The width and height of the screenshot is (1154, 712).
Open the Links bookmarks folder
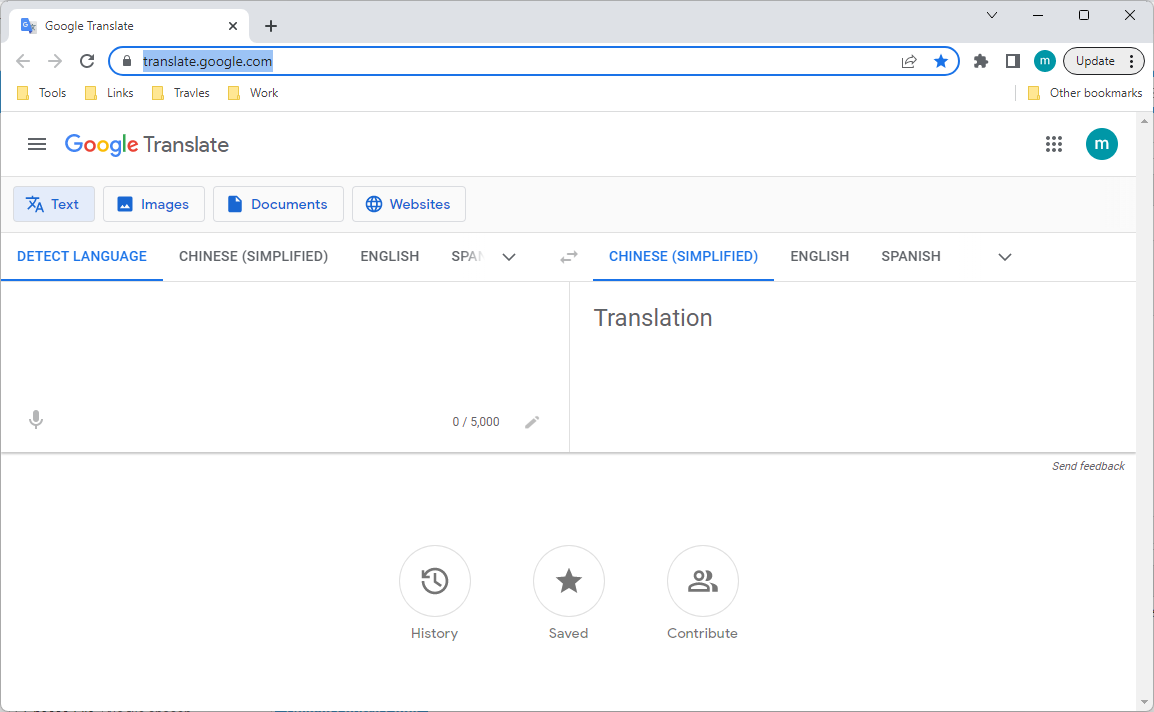[x=110, y=93]
